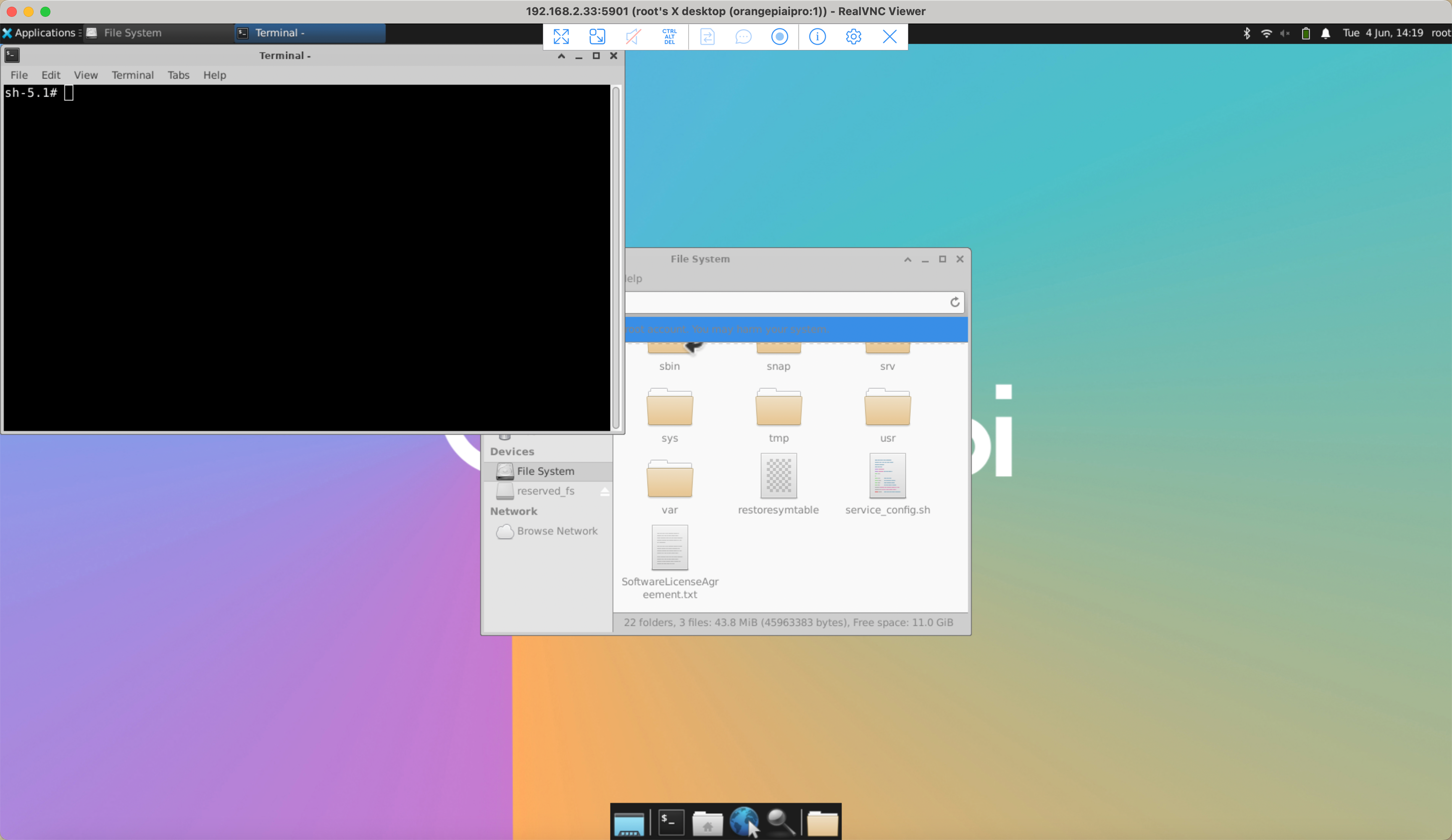Enter full screen mode in VNC toolbar
The height and width of the screenshot is (840, 1452).
[560, 36]
